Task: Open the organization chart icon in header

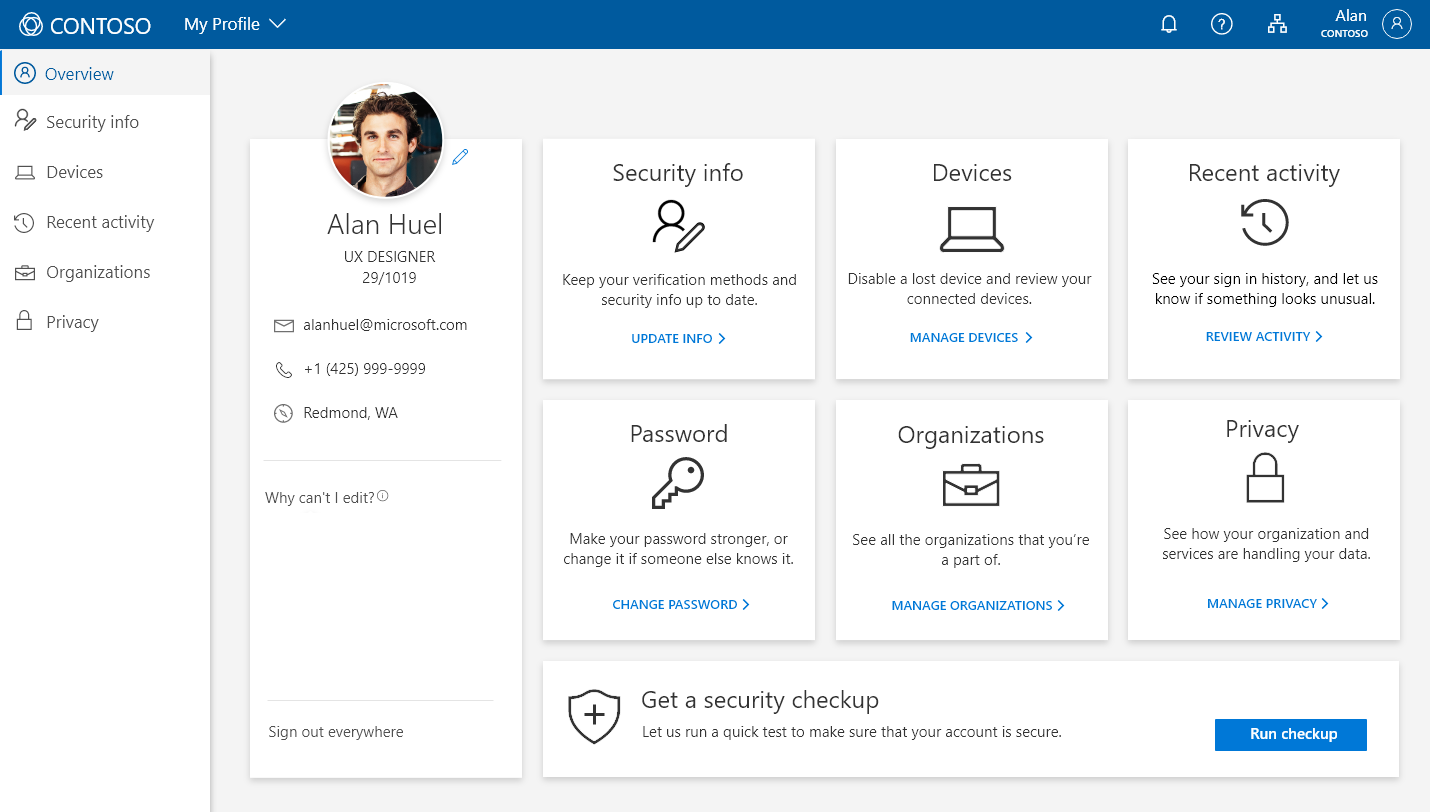Action: pyautogui.click(x=1277, y=25)
